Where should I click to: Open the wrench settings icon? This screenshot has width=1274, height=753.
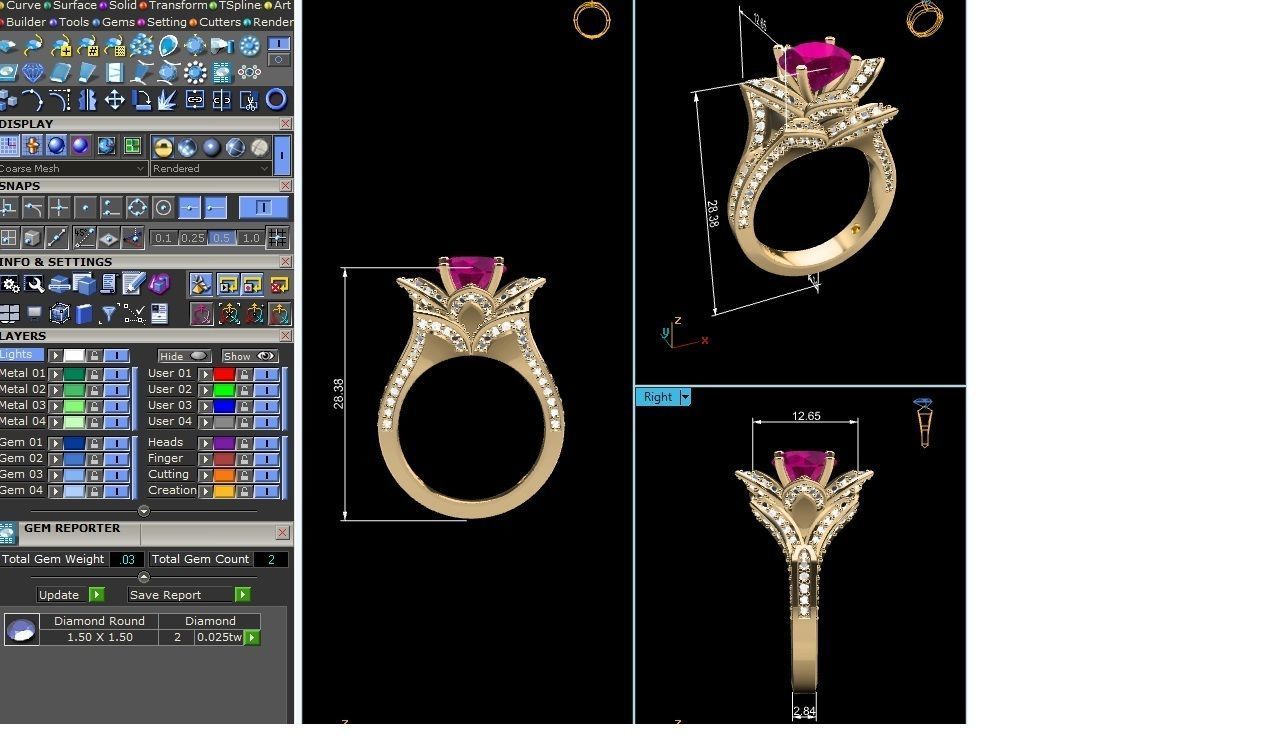click(x=34, y=284)
